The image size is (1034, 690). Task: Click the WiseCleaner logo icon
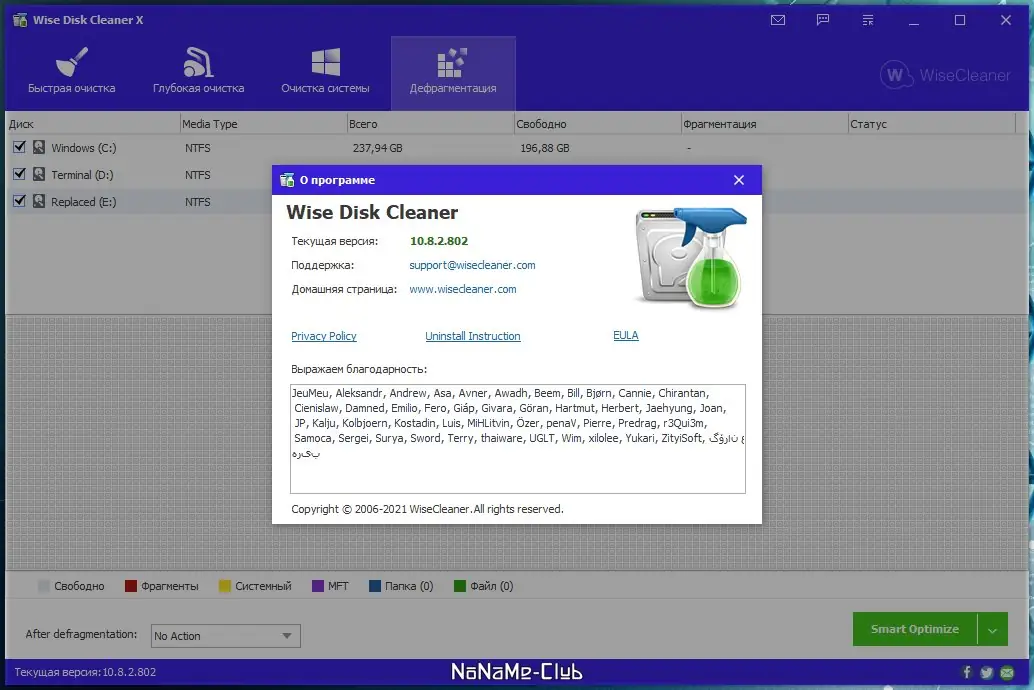[897, 74]
